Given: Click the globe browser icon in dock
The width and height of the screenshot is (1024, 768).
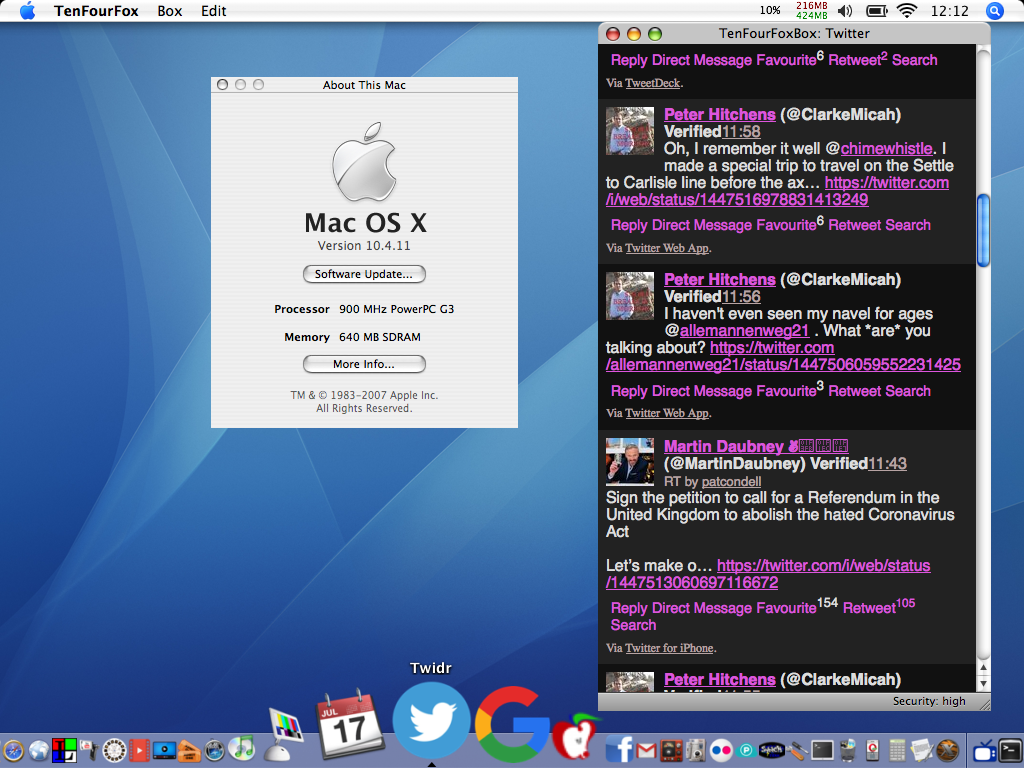Looking at the screenshot, I should point(39,750).
